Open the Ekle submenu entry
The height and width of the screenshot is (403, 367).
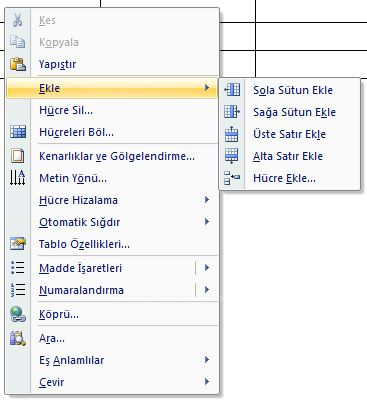112,88
